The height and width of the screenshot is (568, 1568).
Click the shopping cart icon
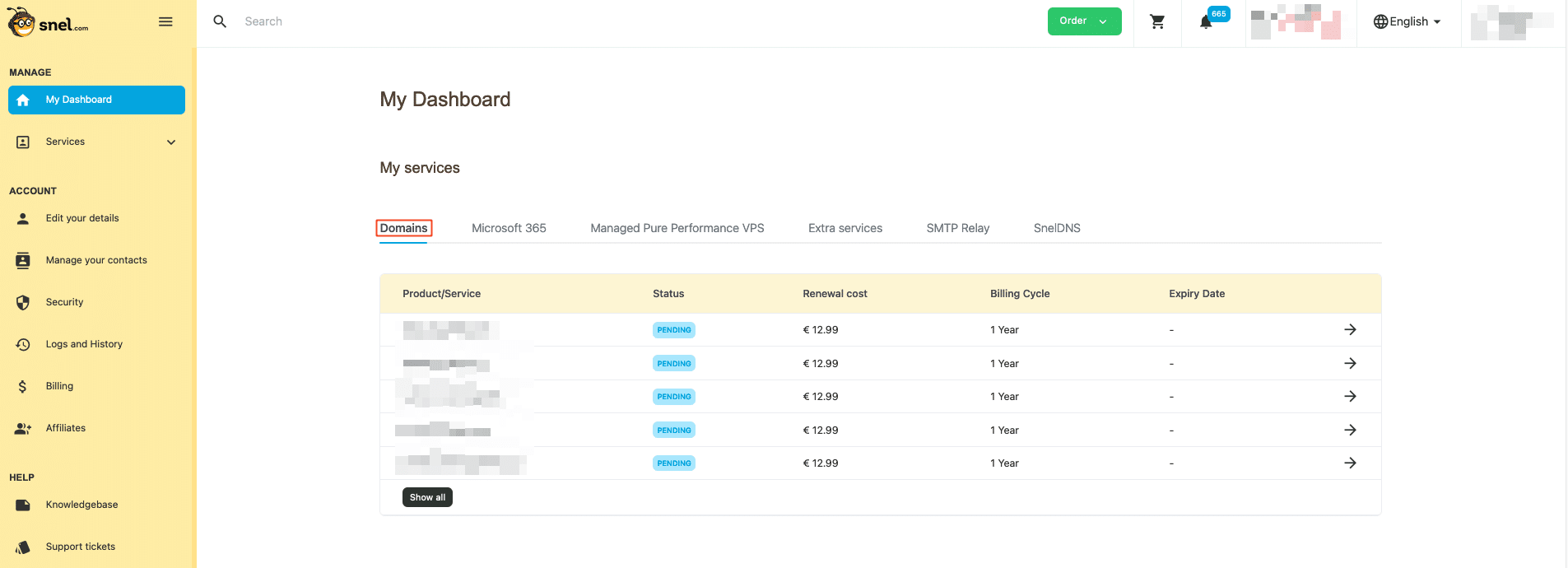tap(1157, 22)
